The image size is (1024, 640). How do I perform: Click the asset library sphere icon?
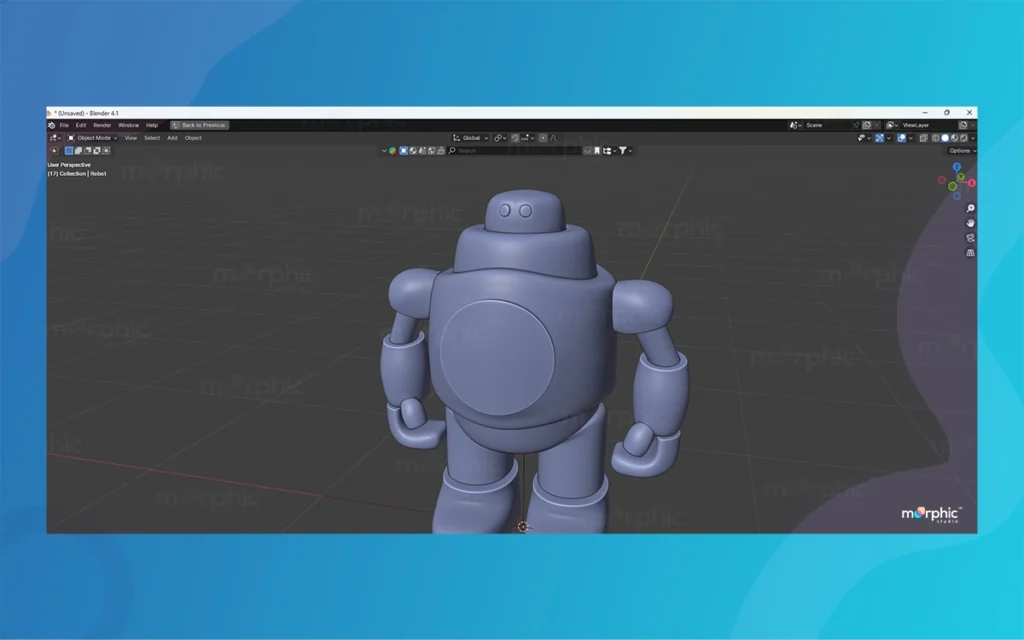coord(392,151)
